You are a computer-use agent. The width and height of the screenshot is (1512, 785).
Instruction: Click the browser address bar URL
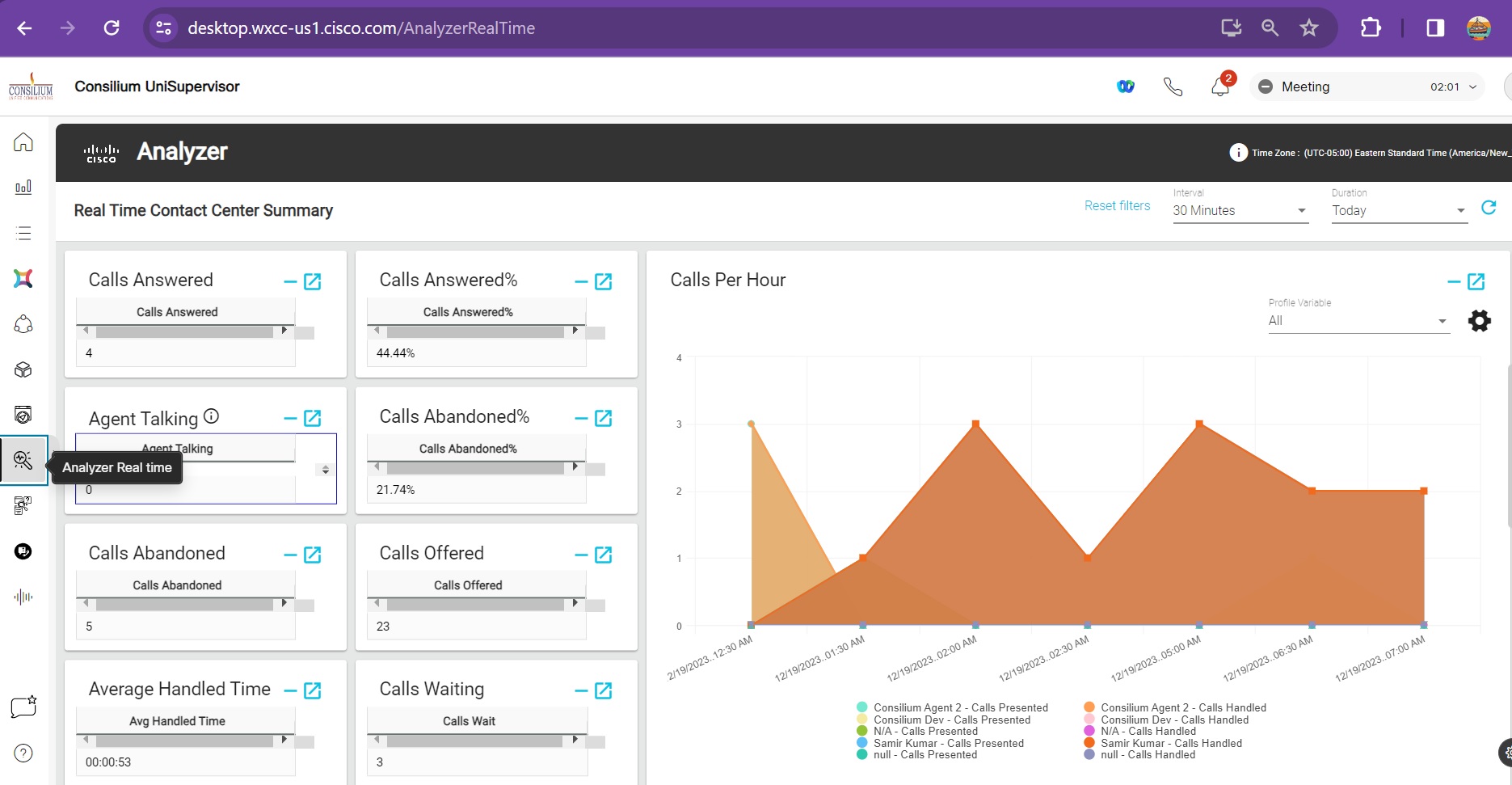361,28
